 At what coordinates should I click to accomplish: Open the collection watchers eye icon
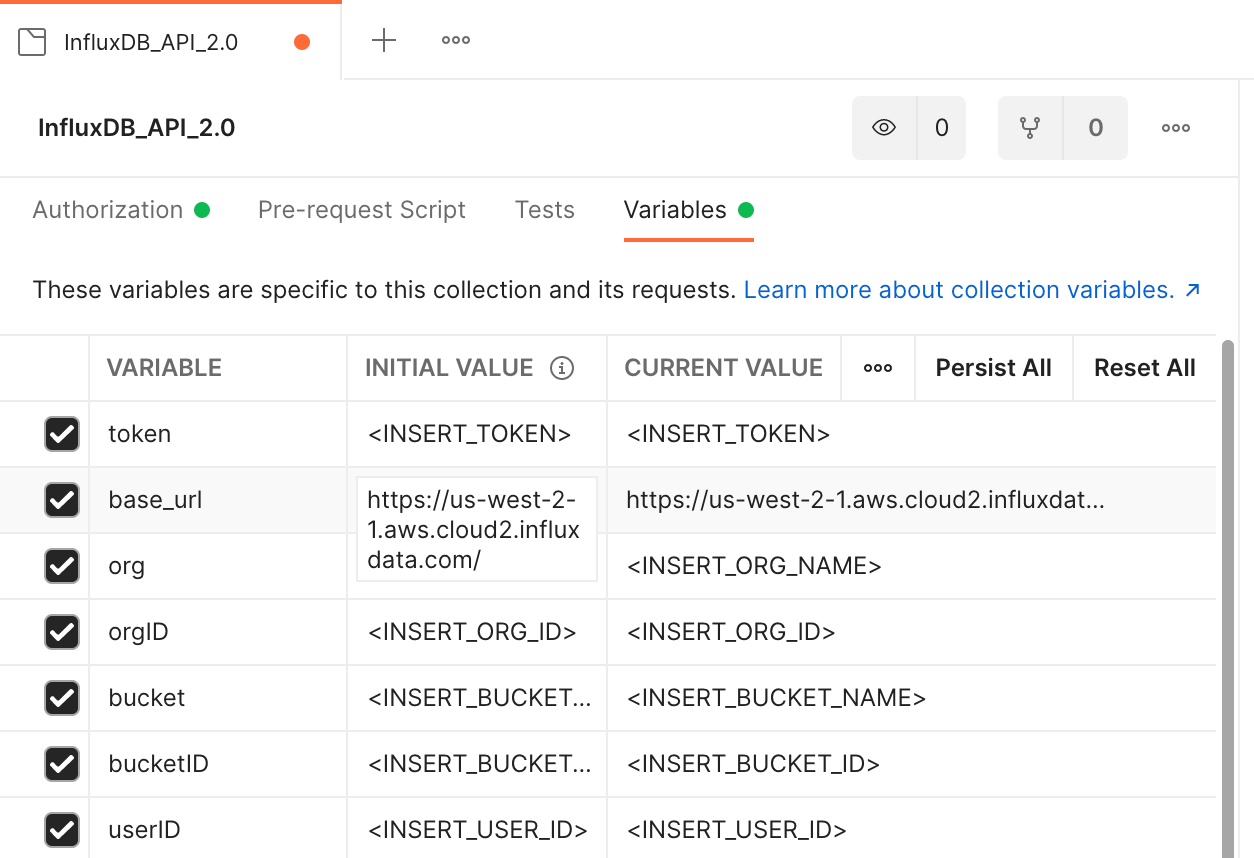coord(882,127)
